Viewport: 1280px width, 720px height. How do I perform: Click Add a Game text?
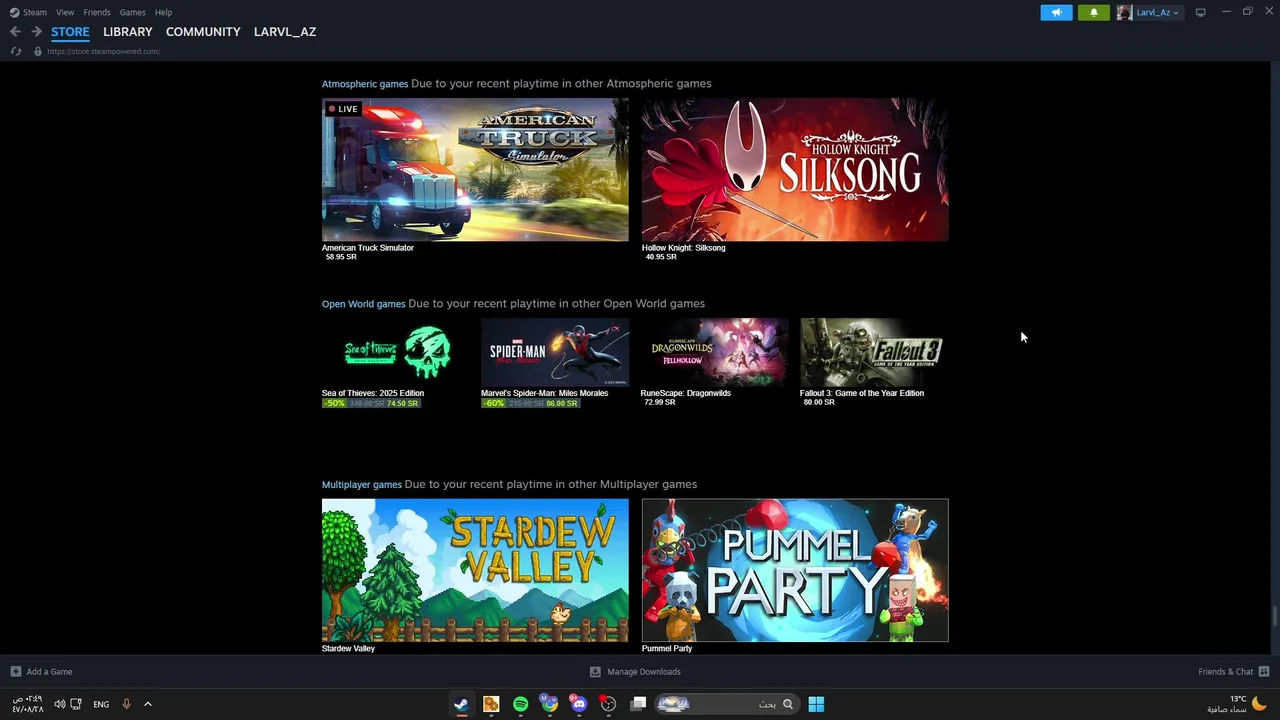tap(49, 672)
